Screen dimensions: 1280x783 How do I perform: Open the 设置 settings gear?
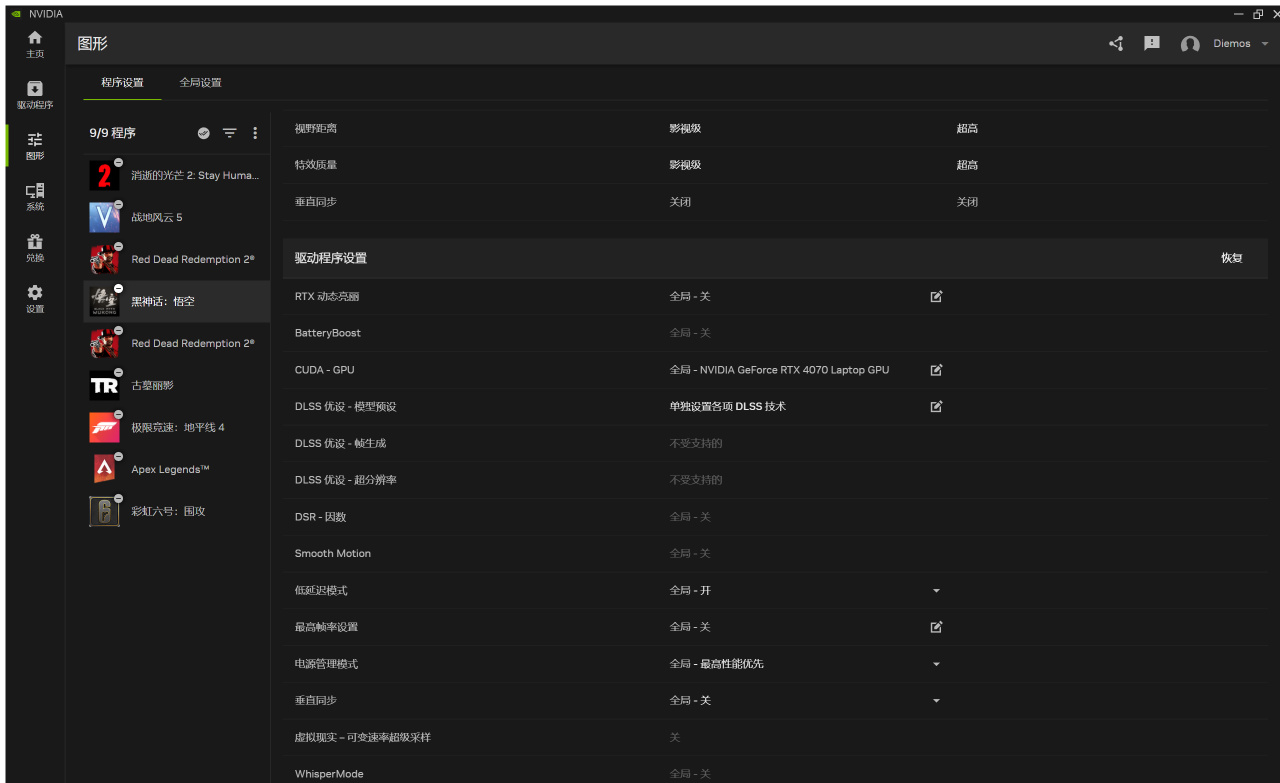click(x=35, y=299)
